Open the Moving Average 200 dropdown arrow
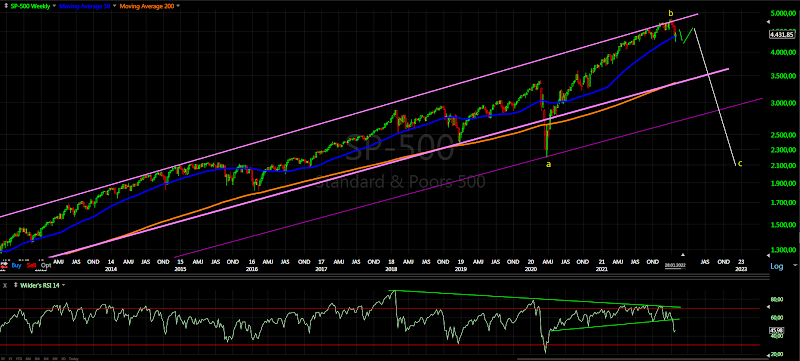The width and height of the screenshot is (800, 361). [x=178, y=6]
